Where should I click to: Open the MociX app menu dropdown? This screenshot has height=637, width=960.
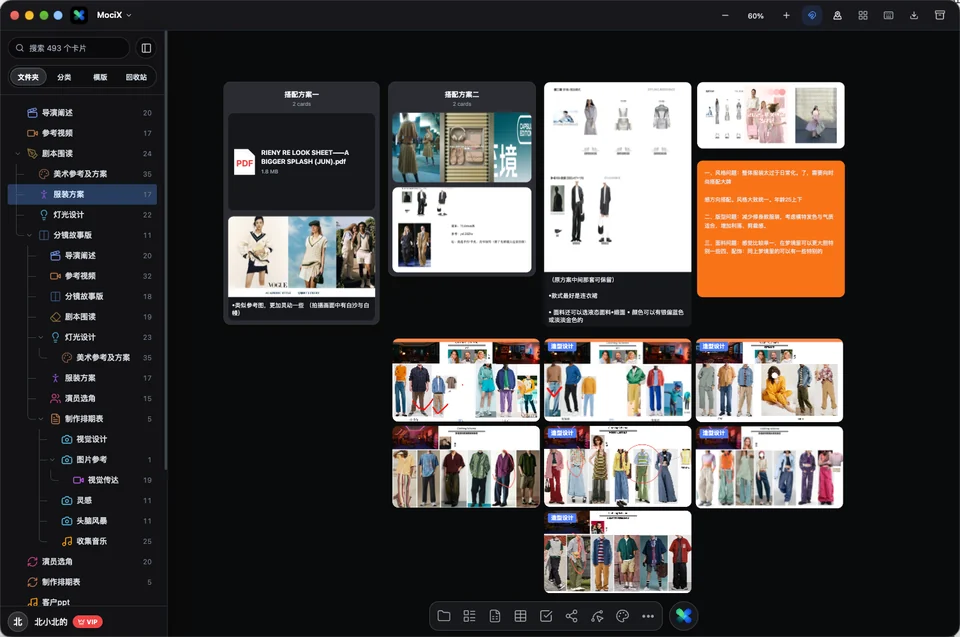(x=114, y=15)
